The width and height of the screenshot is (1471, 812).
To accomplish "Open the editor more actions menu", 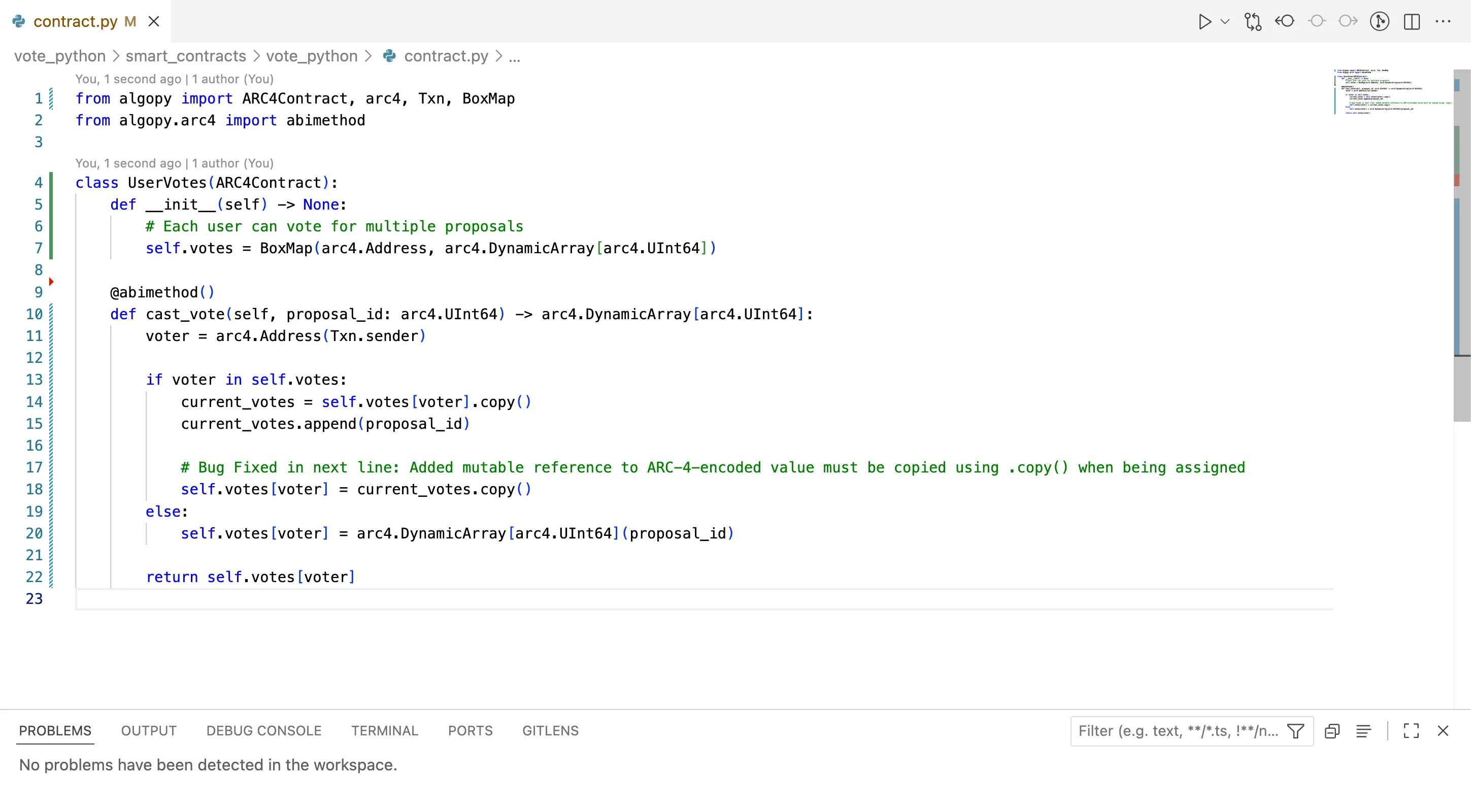I will pos(1444,22).
